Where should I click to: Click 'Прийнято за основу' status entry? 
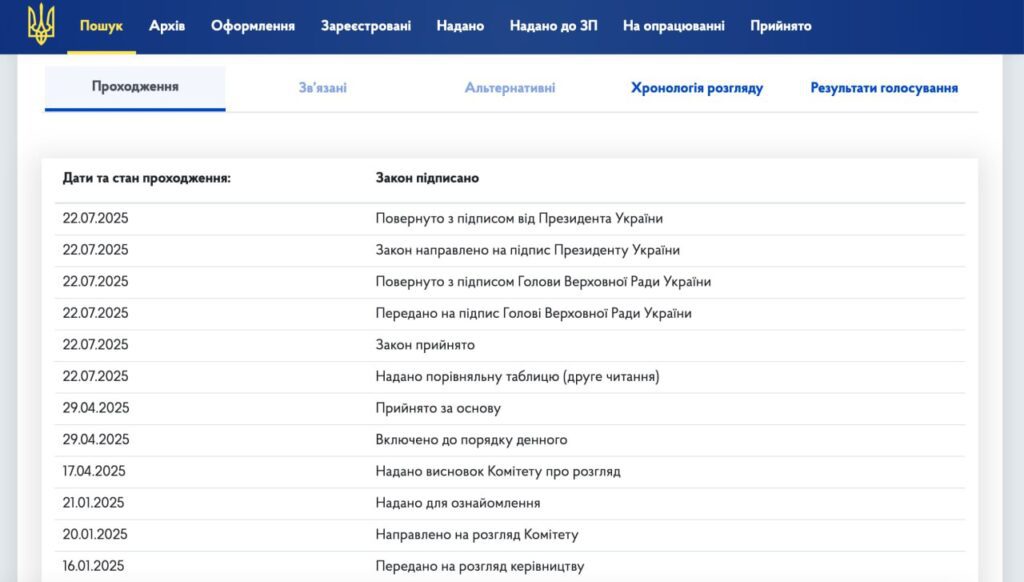coord(438,408)
